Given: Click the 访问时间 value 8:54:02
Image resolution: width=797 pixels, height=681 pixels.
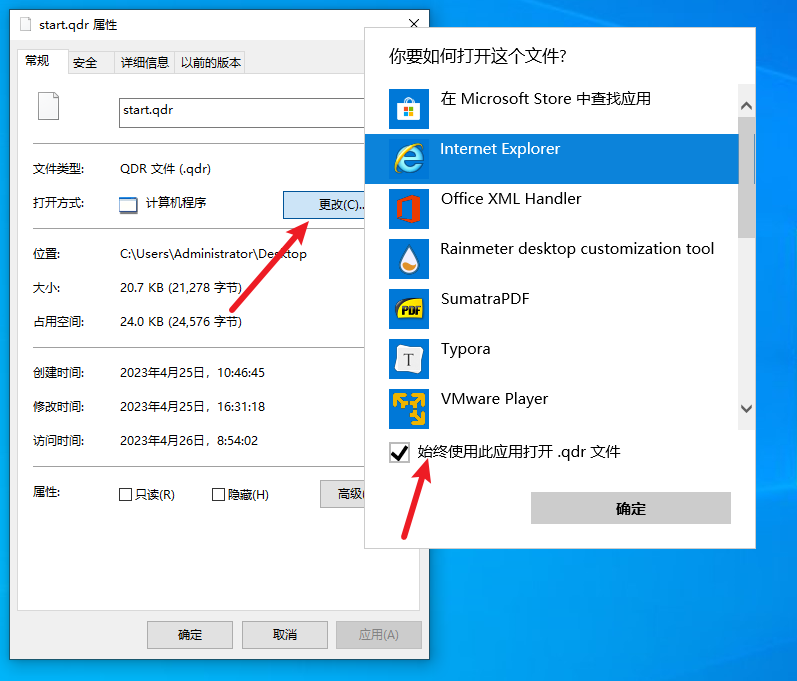Looking at the screenshot, I should [189, 441].
